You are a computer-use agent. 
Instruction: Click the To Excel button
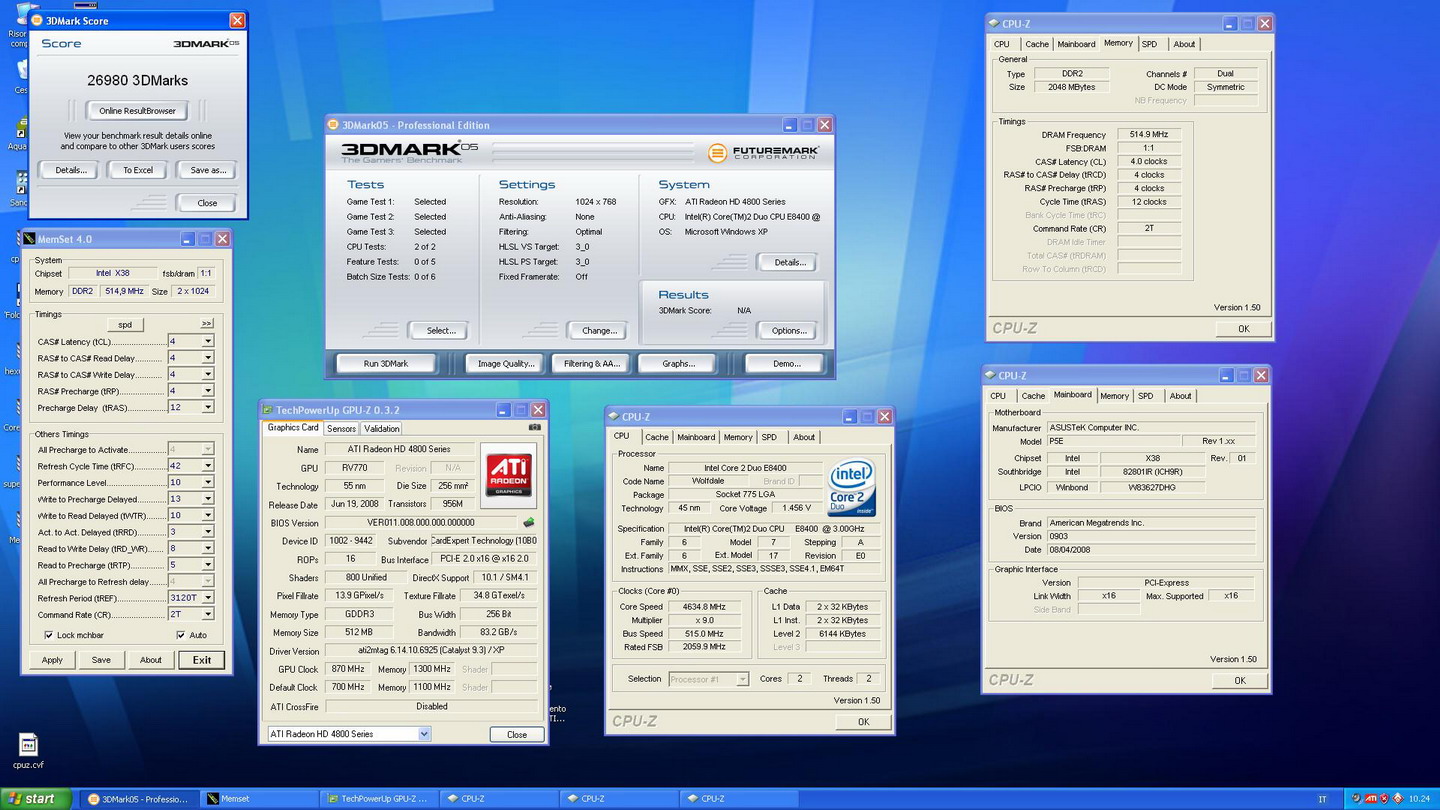[137, 170]
